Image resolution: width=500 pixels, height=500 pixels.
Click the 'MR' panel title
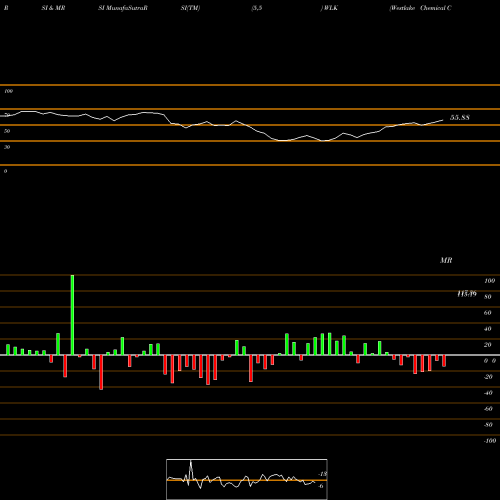coord(446,260)
